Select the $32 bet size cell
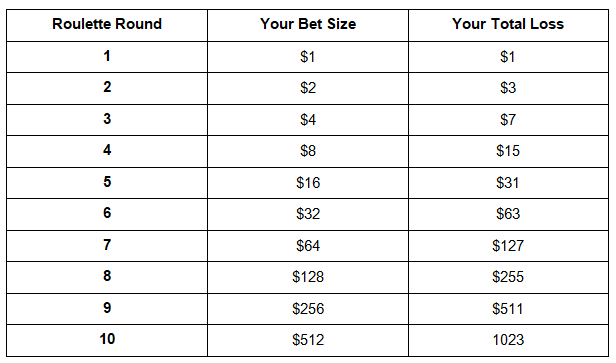Image resolution: width=616 pixels, height=363 pixels. point(308,214)
